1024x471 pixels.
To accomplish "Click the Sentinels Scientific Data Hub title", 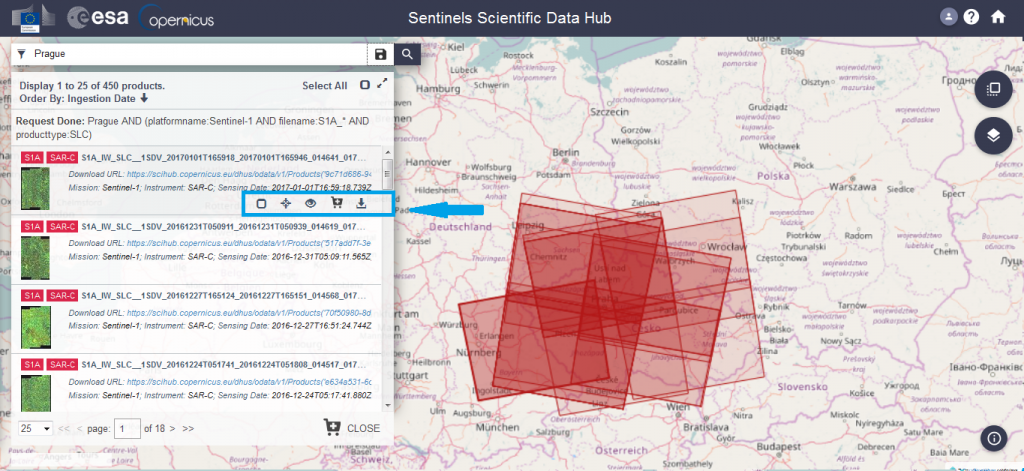I will pos(509,18).
